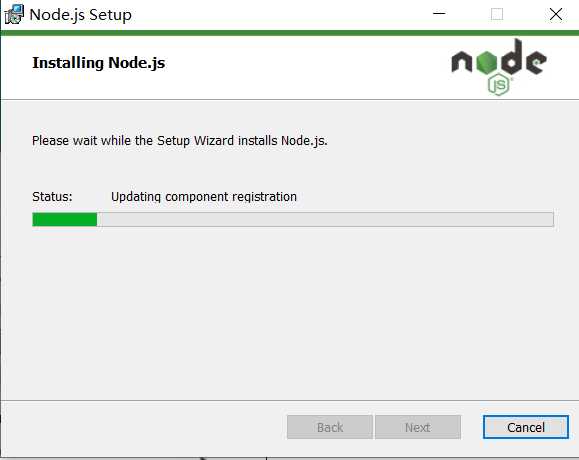The height and width of the screenshot is (460, 579).
Task: Click the disabled maximize window button
Action: [497, 14]
